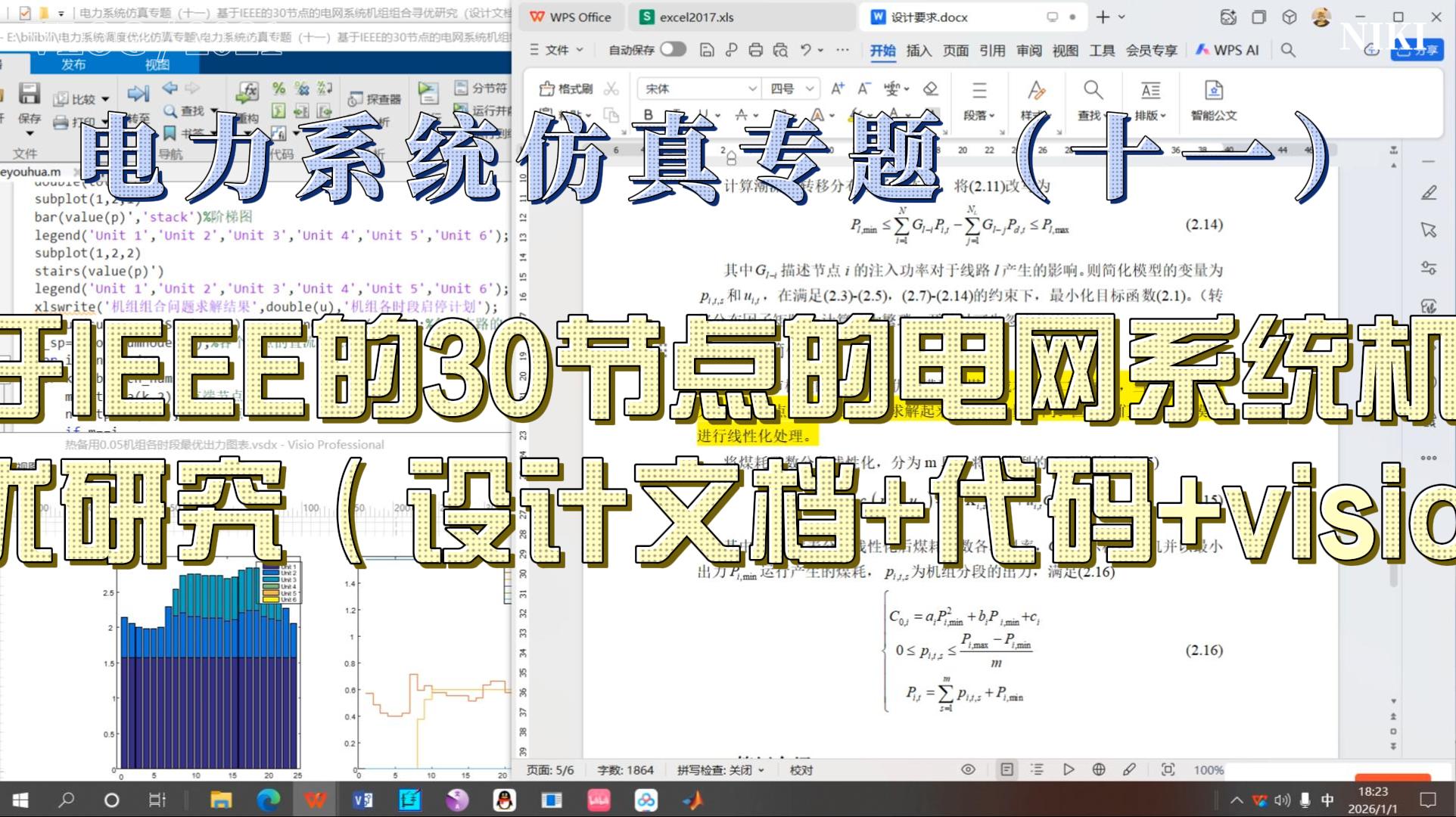Click the WPS AI button
1456x817 pixels.
(x=1227, y=50)
